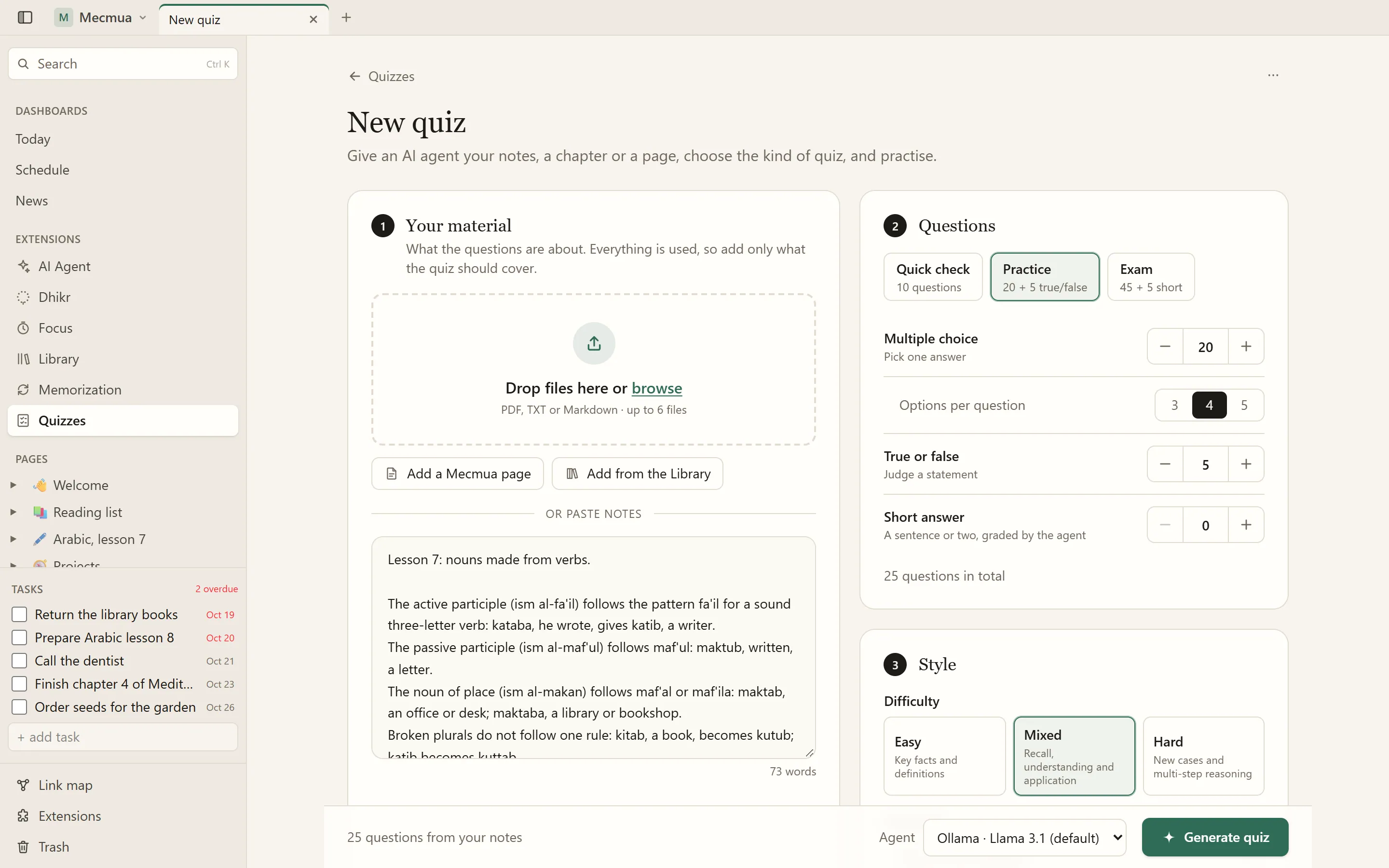Decrease the True or false count
This screenshot has height=868, width=1389.
pos(1165,464)
